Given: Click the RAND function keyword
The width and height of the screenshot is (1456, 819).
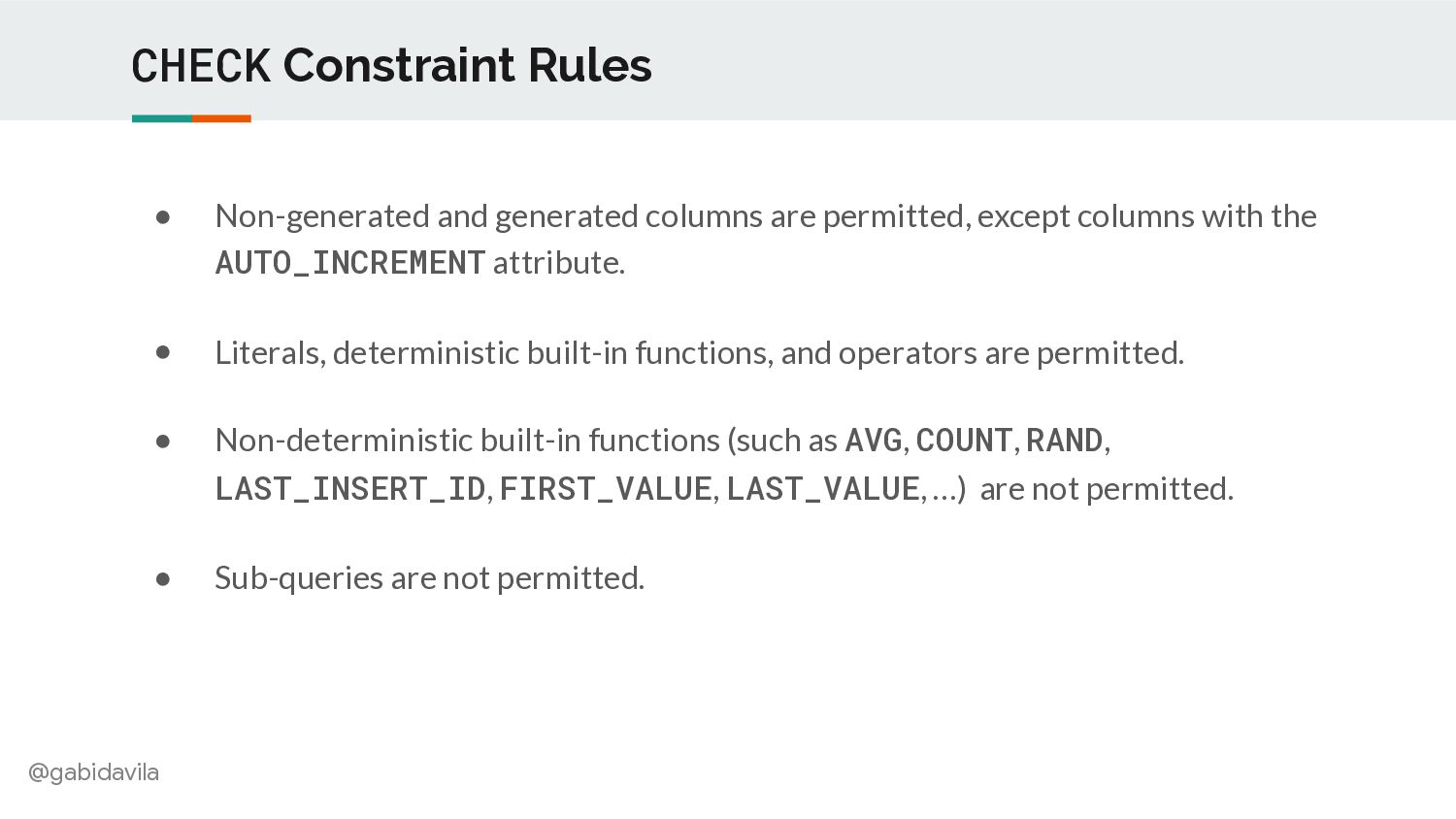Looking at the screenshot, I should tap(1065, 441).
